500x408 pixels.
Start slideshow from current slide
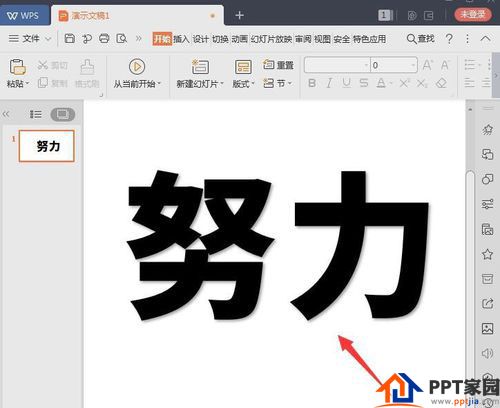(x=137, y=67)
